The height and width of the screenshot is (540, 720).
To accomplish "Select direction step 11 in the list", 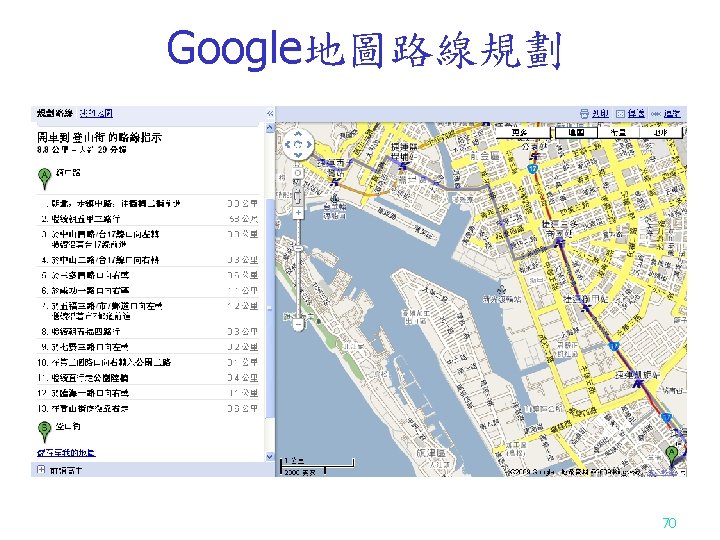I will 147,378.
